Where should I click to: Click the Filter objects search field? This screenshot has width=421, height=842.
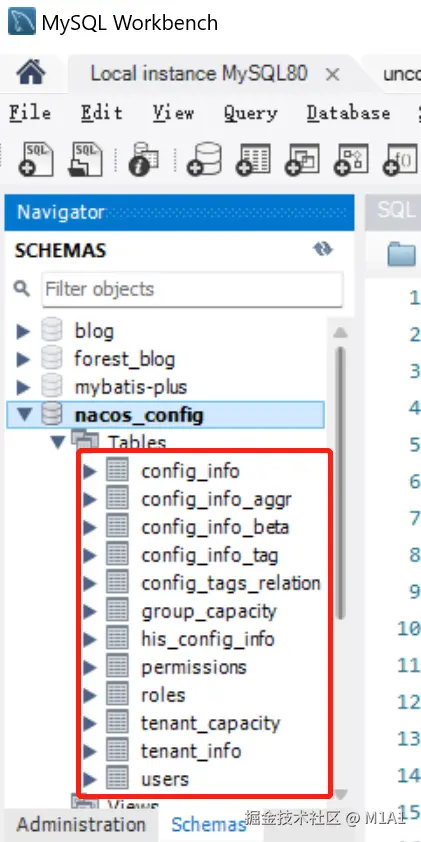pos(192,289)
